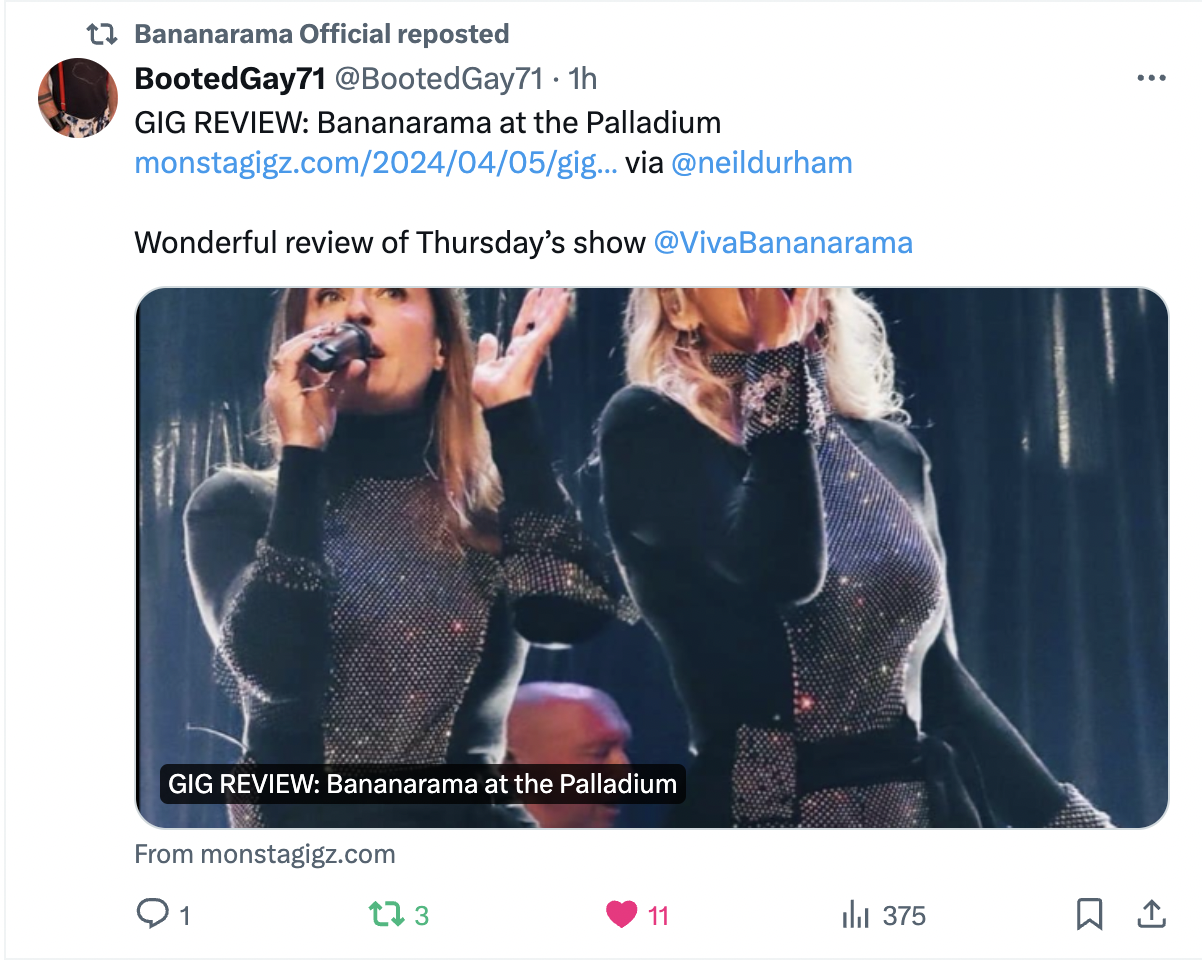This screenshot has height=960, width=1202.
Task: Unlike the post via the pink heart
Action: 622,914
